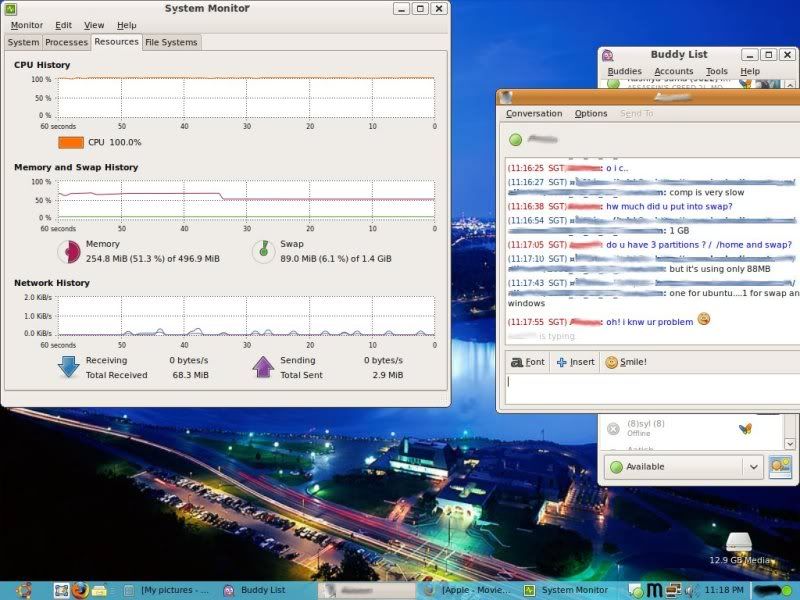Click the Font button in chat toolbar
This screenshot has width=800, height=600.
point(528,362)
